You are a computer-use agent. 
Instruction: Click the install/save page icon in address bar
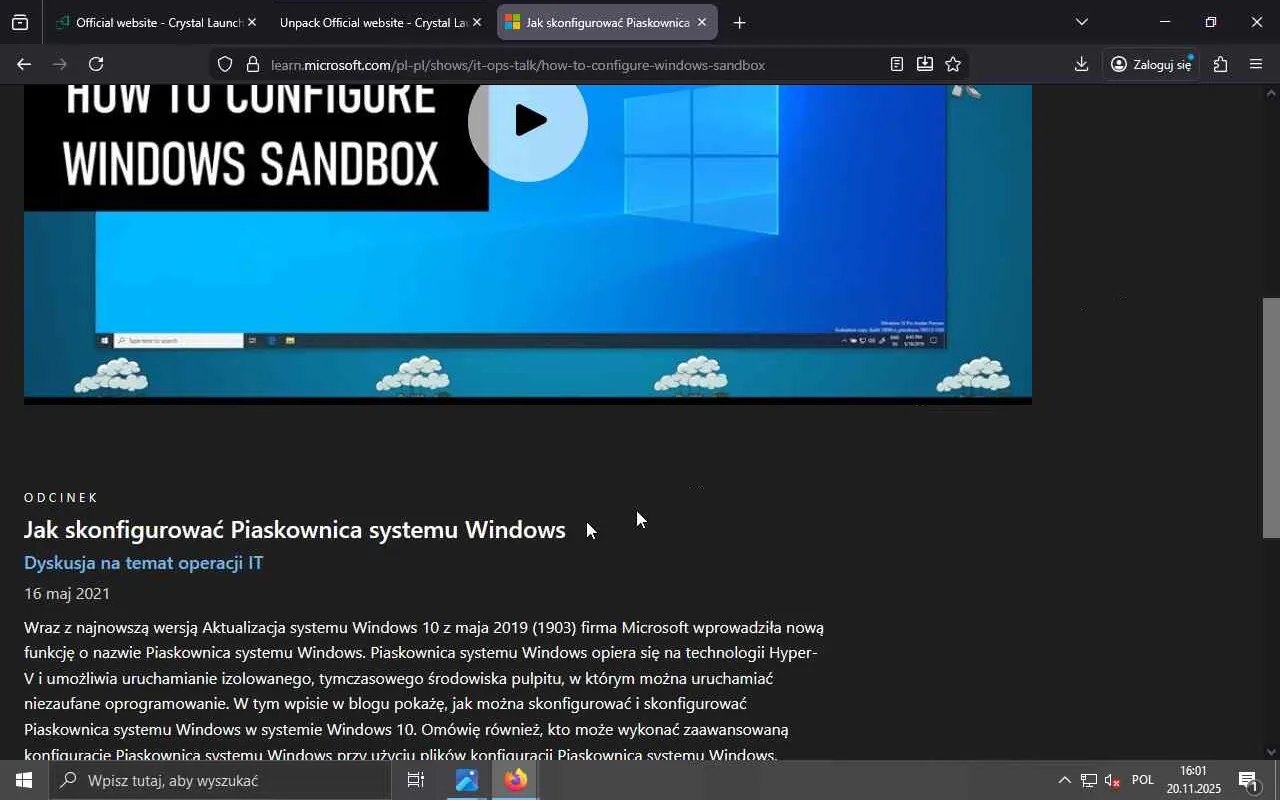pyautogui.click(x=925, y=65)
